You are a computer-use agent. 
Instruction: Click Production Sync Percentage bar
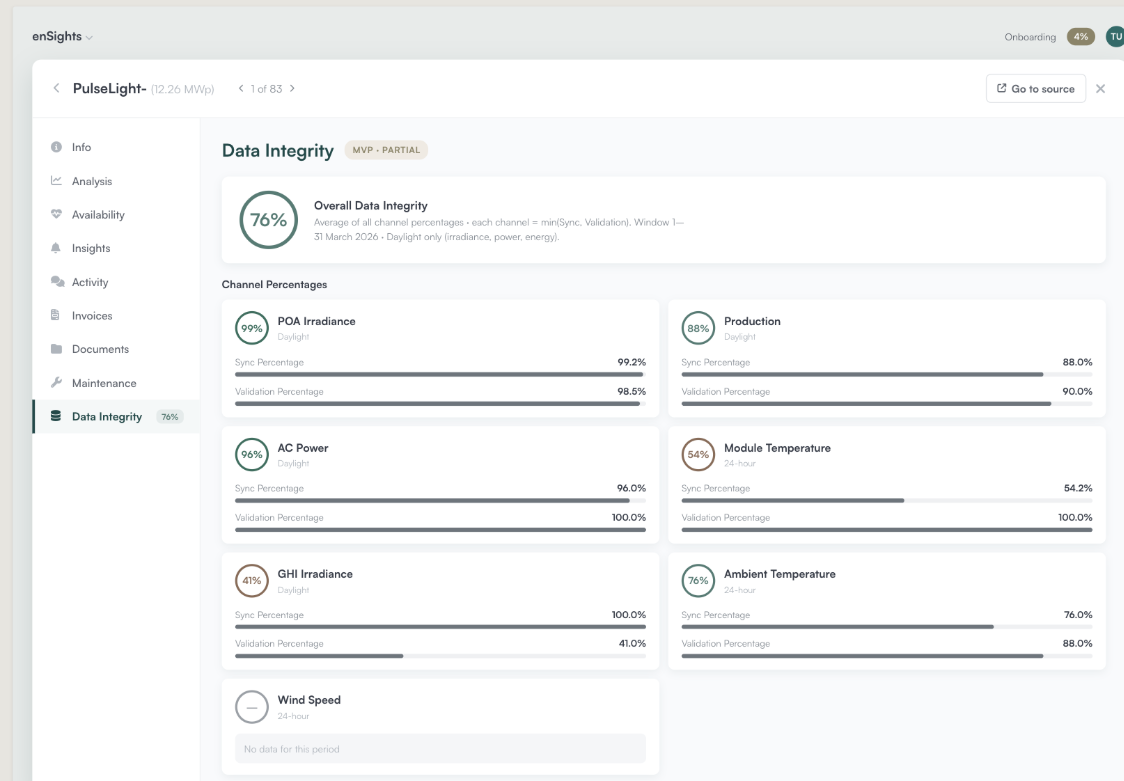pyautogui.click(x=887, y=374)
